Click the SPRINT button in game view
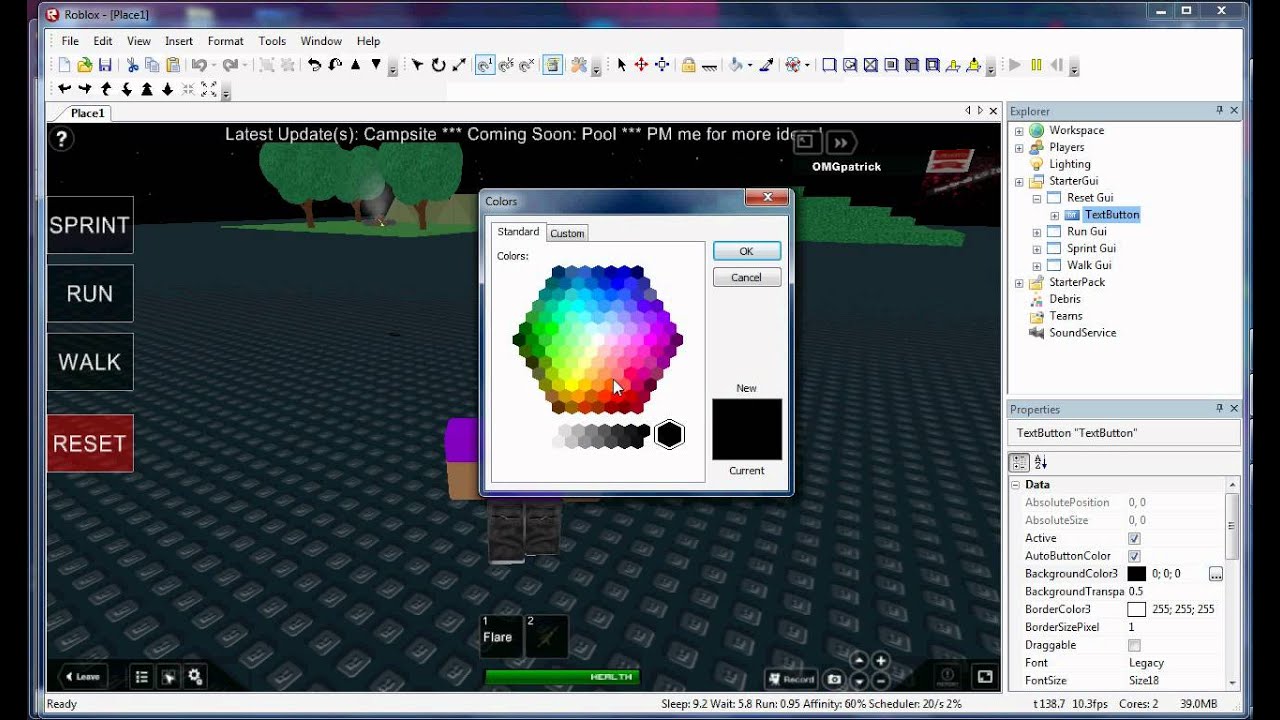 [x=90, y=225]
